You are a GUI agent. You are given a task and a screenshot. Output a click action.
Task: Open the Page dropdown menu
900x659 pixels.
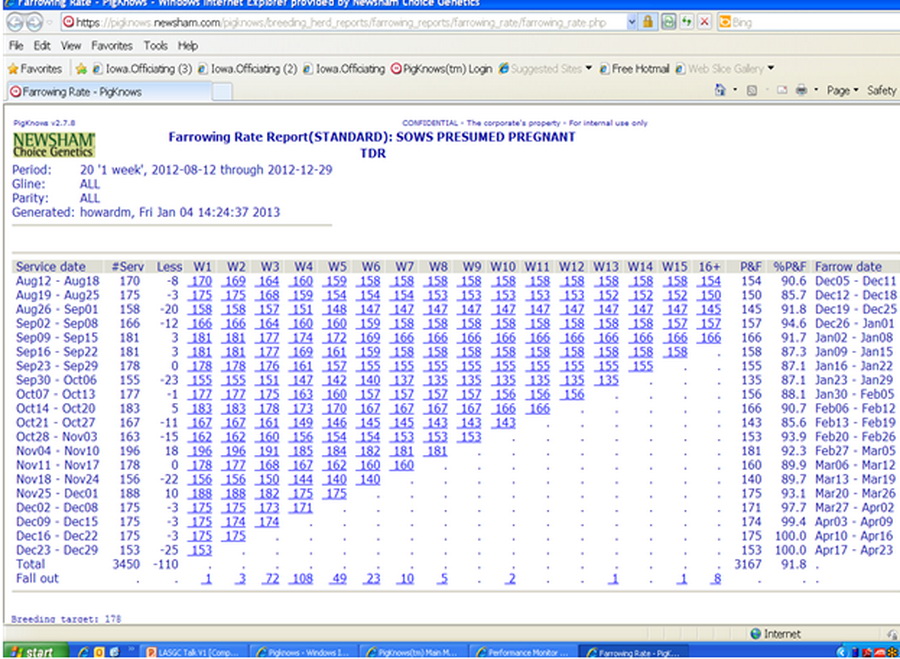click(840, 91)
